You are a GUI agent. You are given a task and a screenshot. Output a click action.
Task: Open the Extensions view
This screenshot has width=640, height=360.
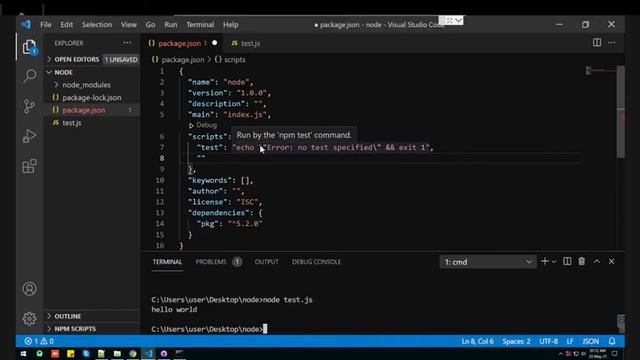pyautogui.click(x=29, y=166)
